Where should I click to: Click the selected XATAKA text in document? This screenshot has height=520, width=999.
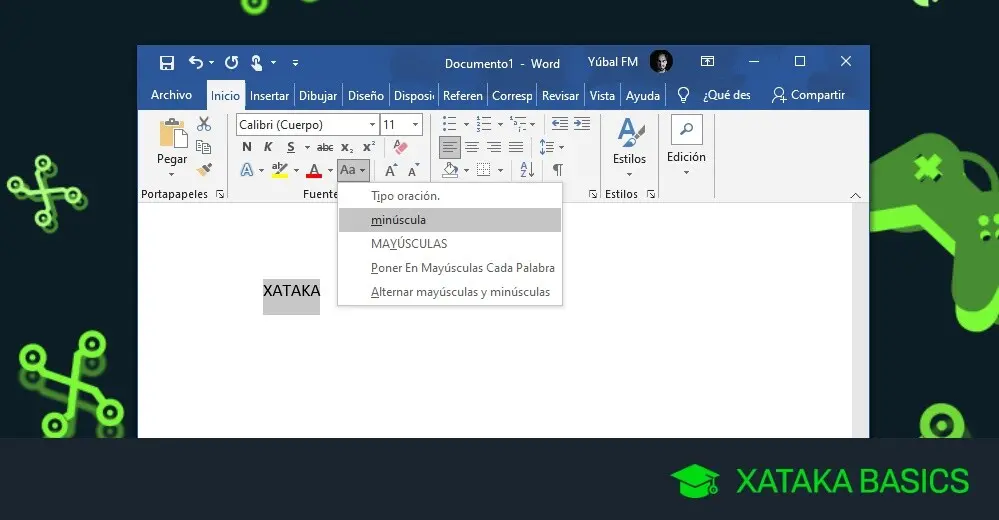coord(291,291)
